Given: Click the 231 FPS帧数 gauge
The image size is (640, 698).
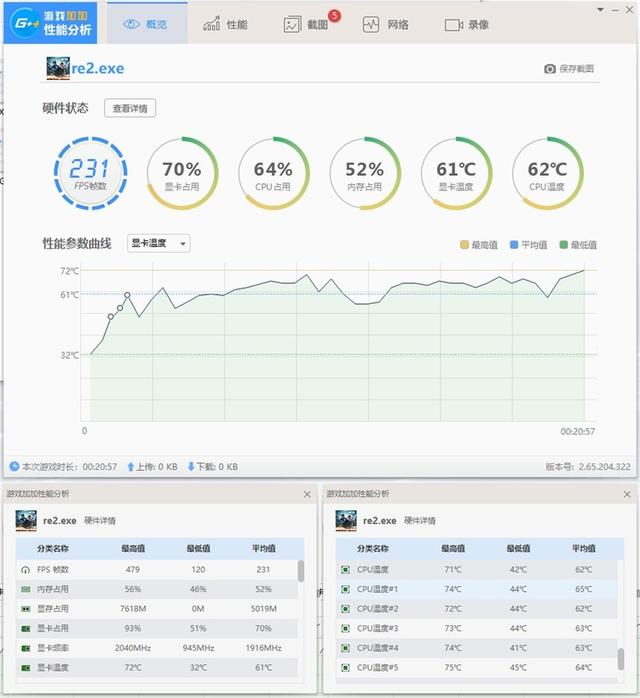Looking at the screenshot, I should point(90,173).
